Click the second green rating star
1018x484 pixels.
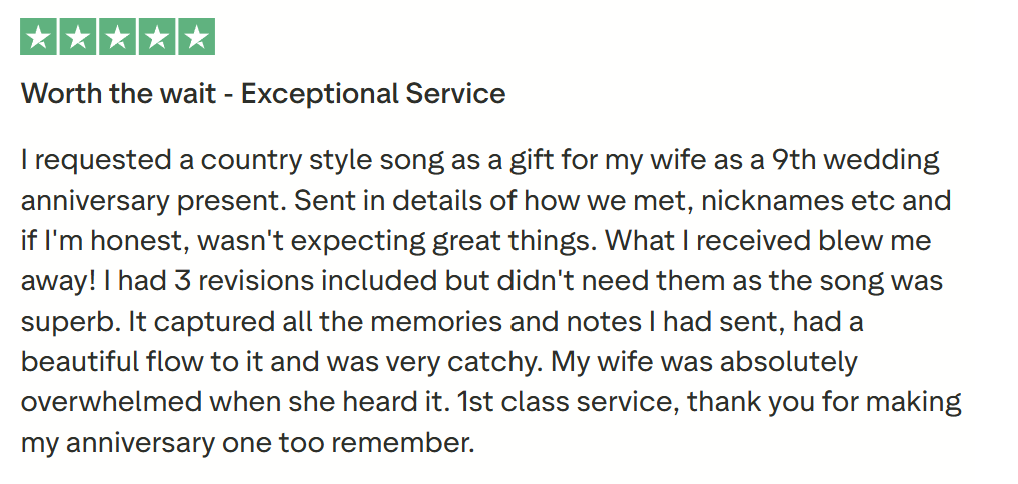coord(78,37)
